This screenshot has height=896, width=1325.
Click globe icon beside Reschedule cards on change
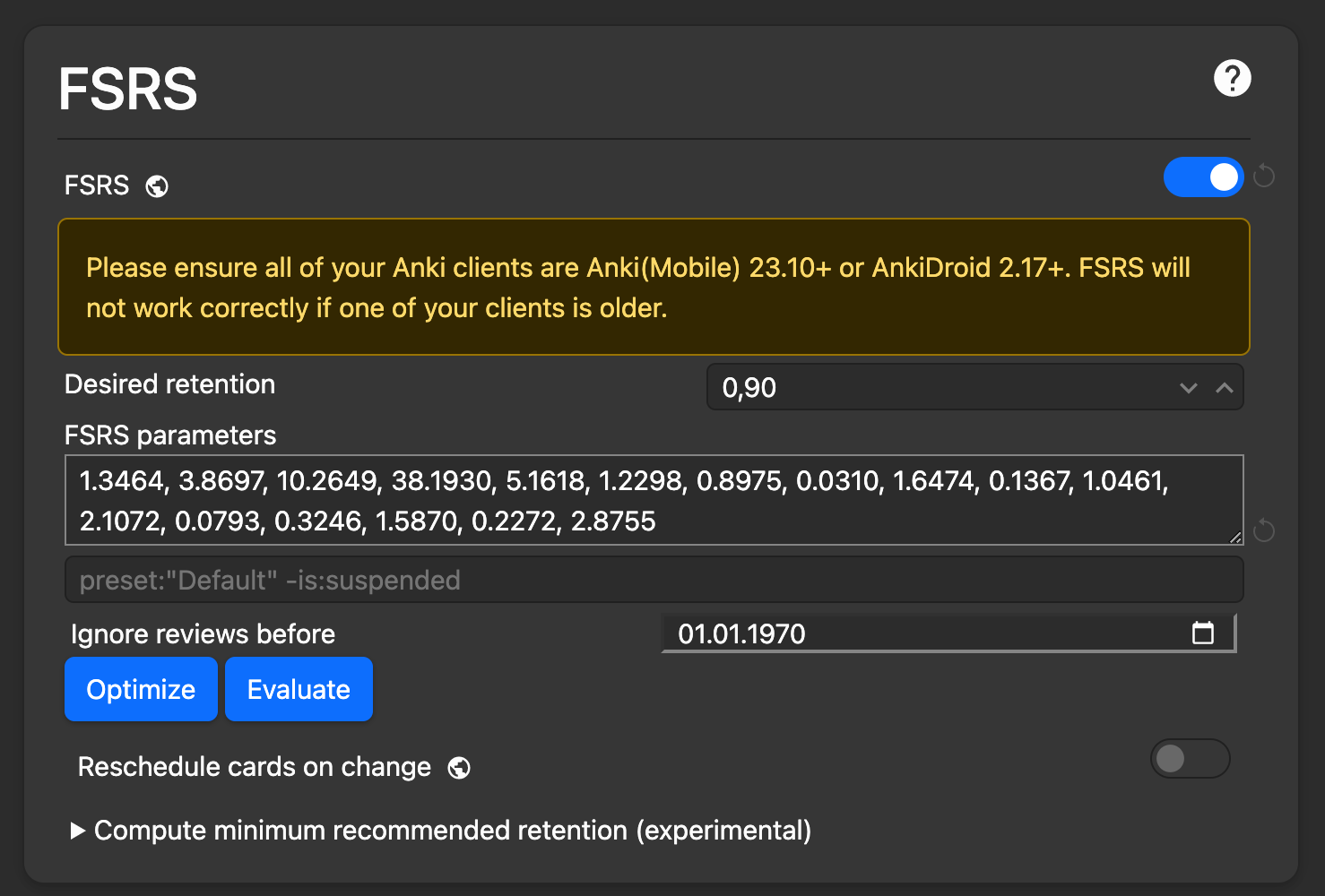pyautogui.click(x=459, y=768)
